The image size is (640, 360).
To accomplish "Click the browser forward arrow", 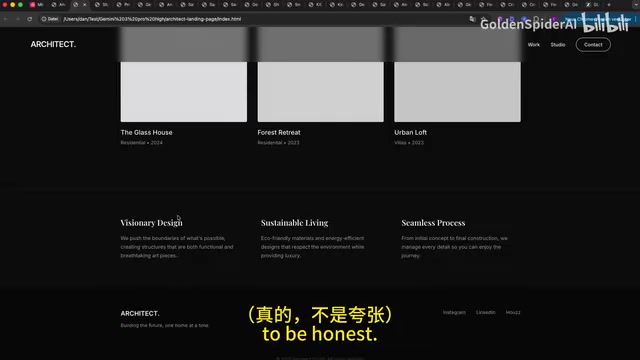I will point(18,19).
